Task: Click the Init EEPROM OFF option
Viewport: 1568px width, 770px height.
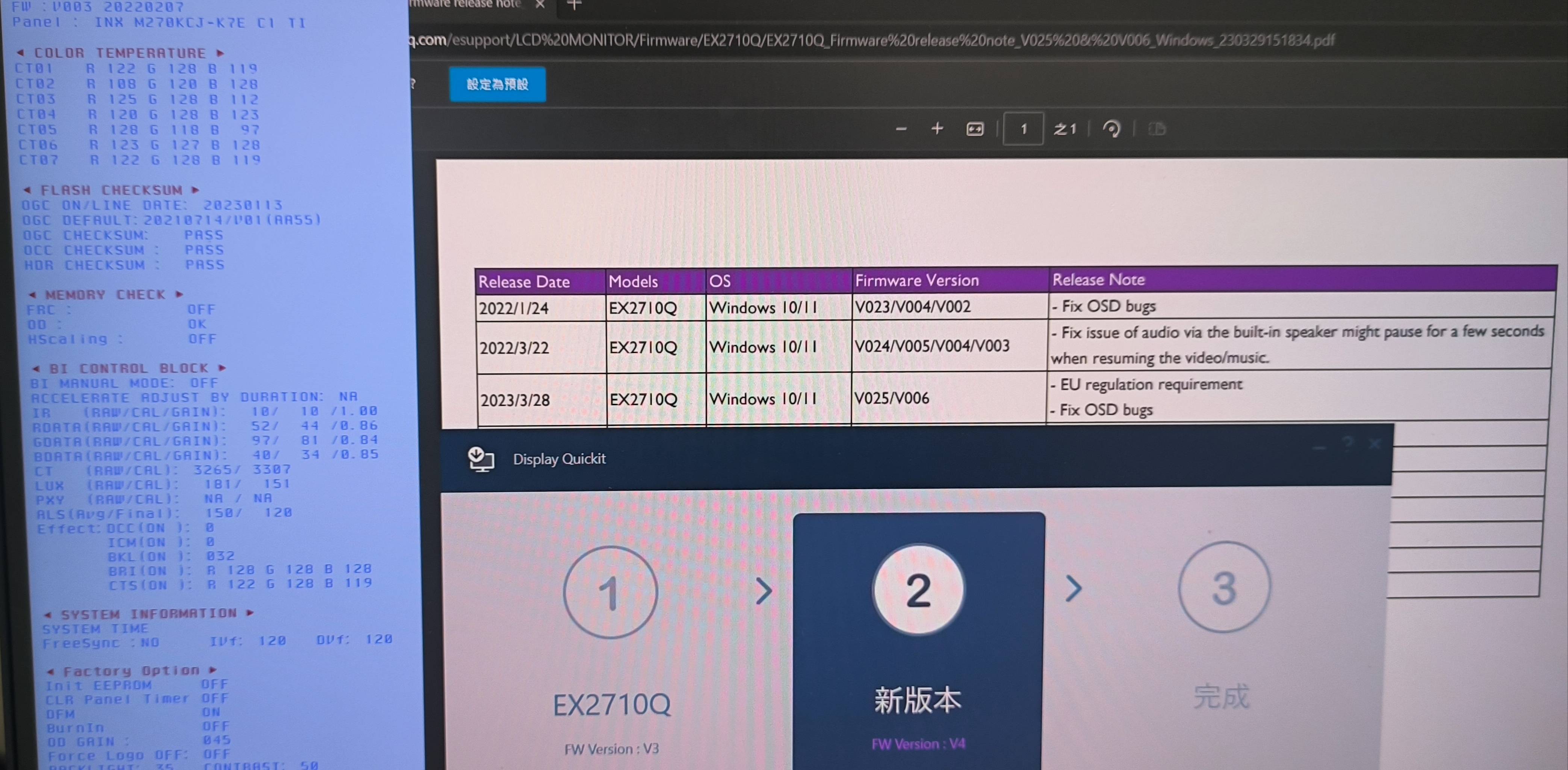Action: 137,685
